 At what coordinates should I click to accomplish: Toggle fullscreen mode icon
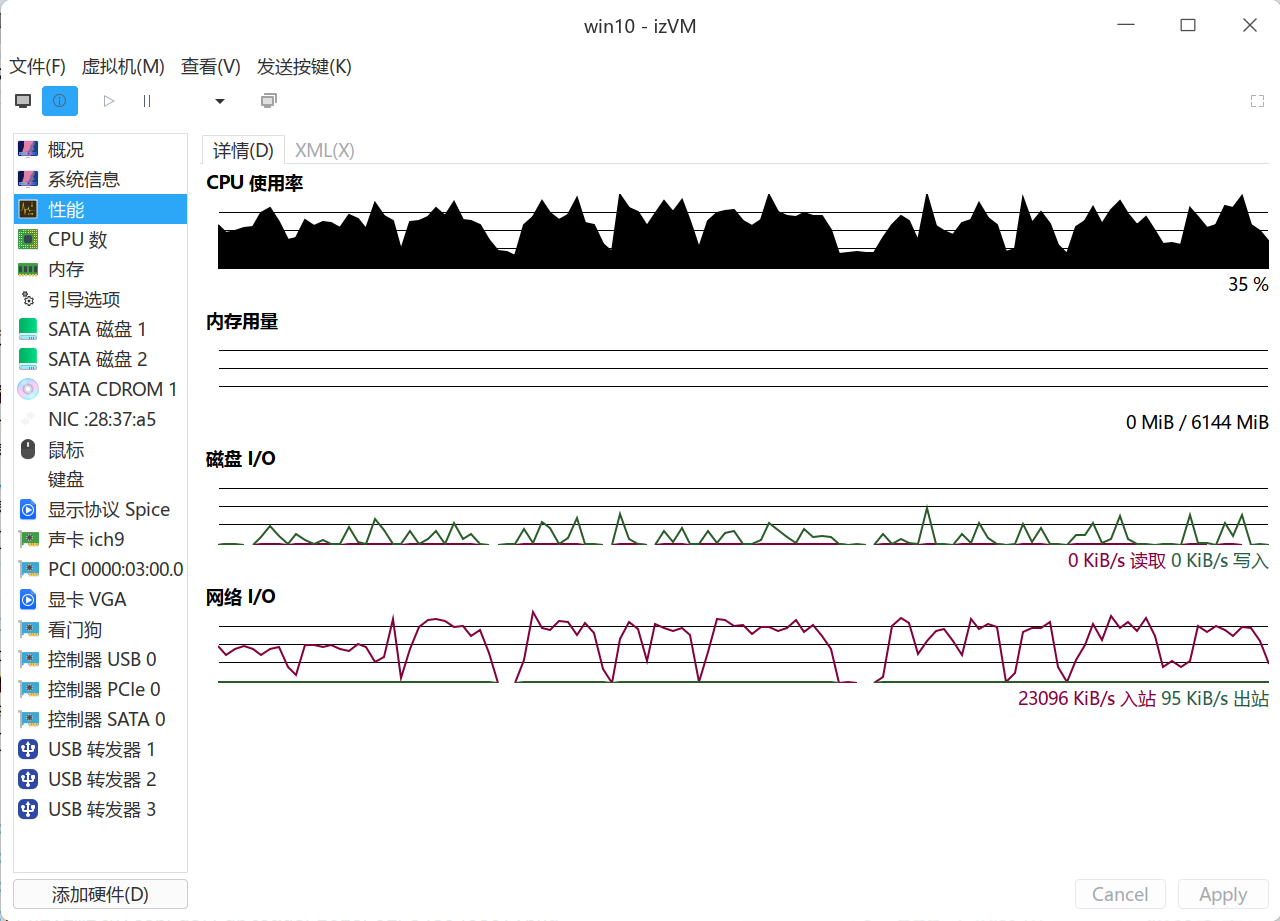(1258, 101)
